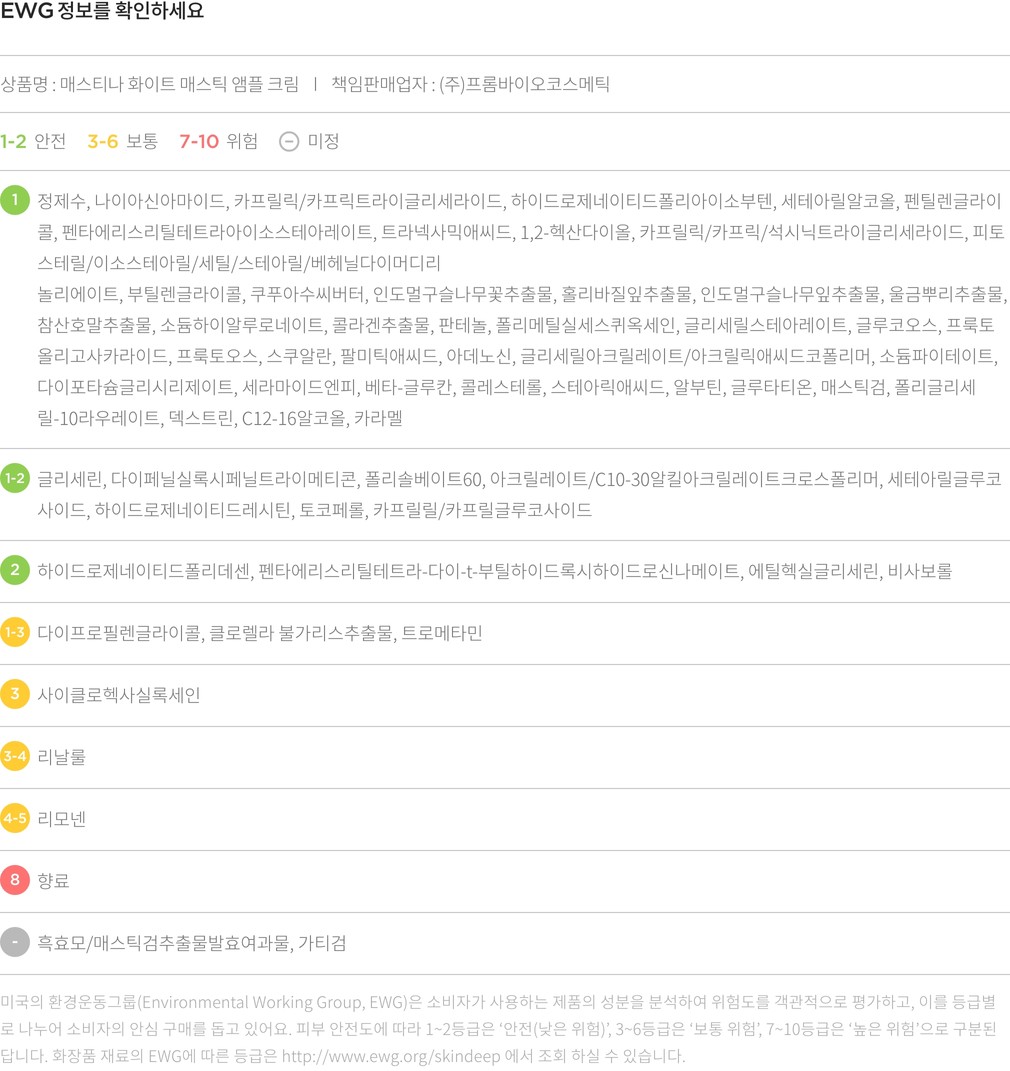Click the 사이클로헥사실록세인 ingredient
Image resolution: width=1010 pixels, height=1071 pixels.
coord(118,695)
